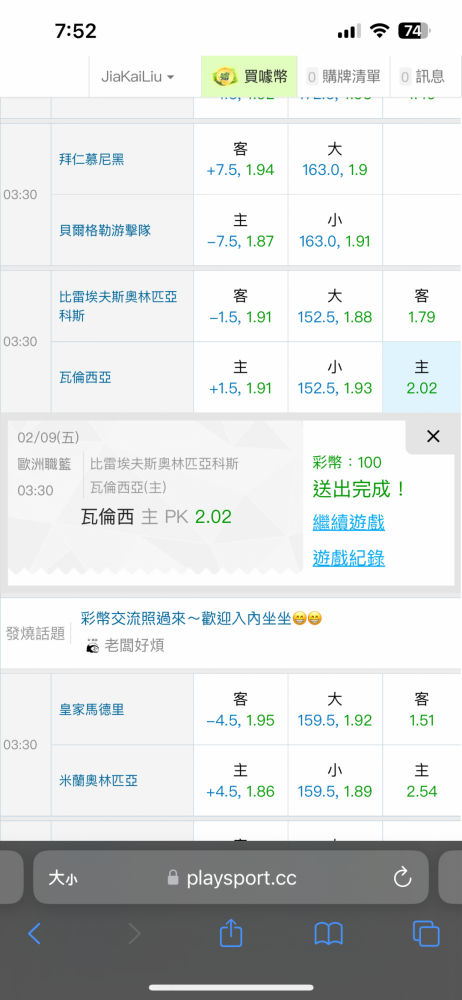
Task: Click the 繼續遊戲 link
Action: [349, 523]
